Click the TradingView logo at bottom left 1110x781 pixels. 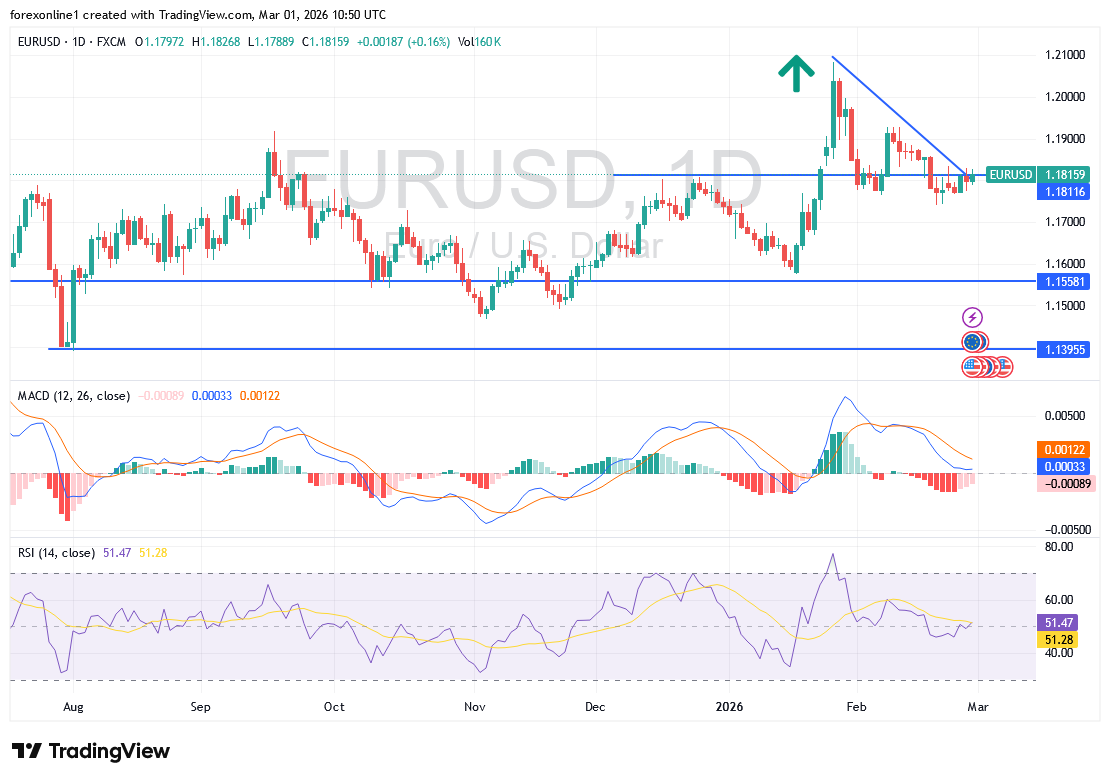(91, 751)
